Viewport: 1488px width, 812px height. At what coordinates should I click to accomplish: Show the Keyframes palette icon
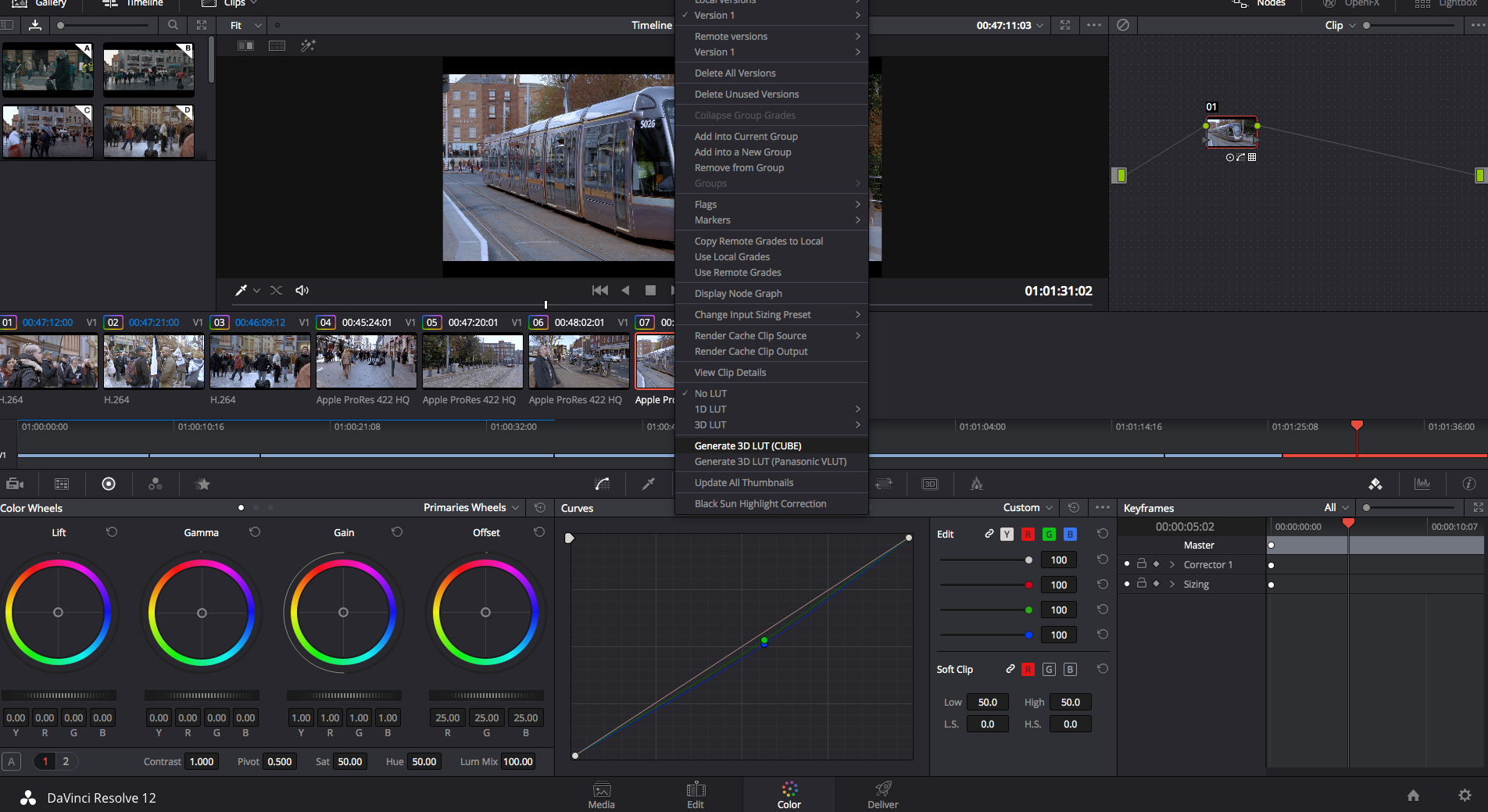pyautogui.click(x=1375, y=484)
